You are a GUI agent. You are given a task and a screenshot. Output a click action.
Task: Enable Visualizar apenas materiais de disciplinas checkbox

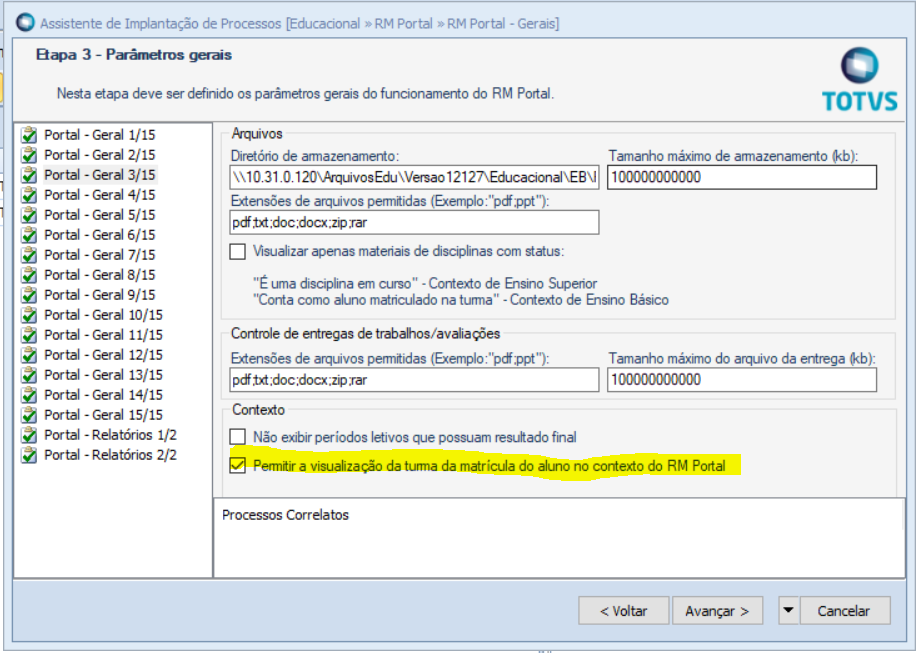238,252
